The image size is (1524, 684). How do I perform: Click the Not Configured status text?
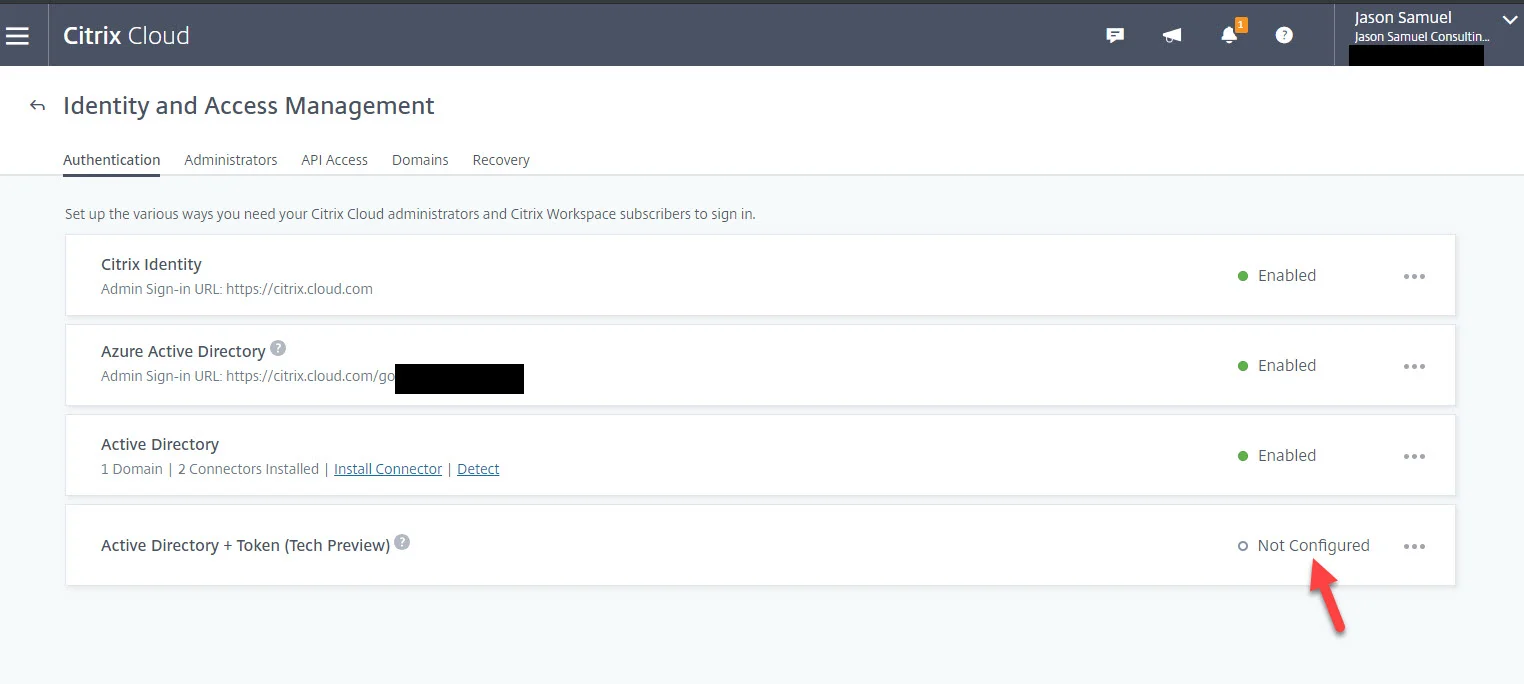[1313, 545]
